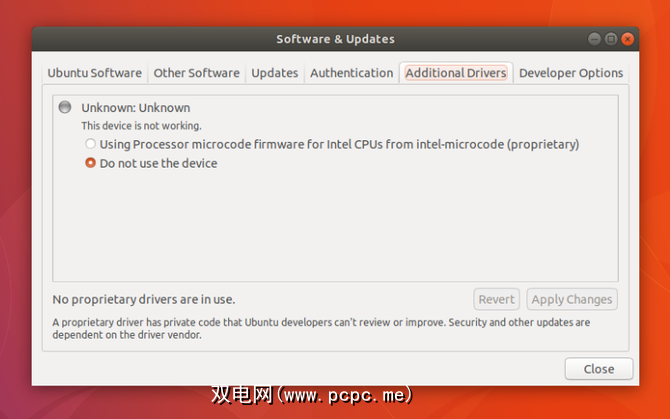Click the "No proprietary drivers are in use" status
Viewport: 670px width, 419px height.
[x=143, y=299]
